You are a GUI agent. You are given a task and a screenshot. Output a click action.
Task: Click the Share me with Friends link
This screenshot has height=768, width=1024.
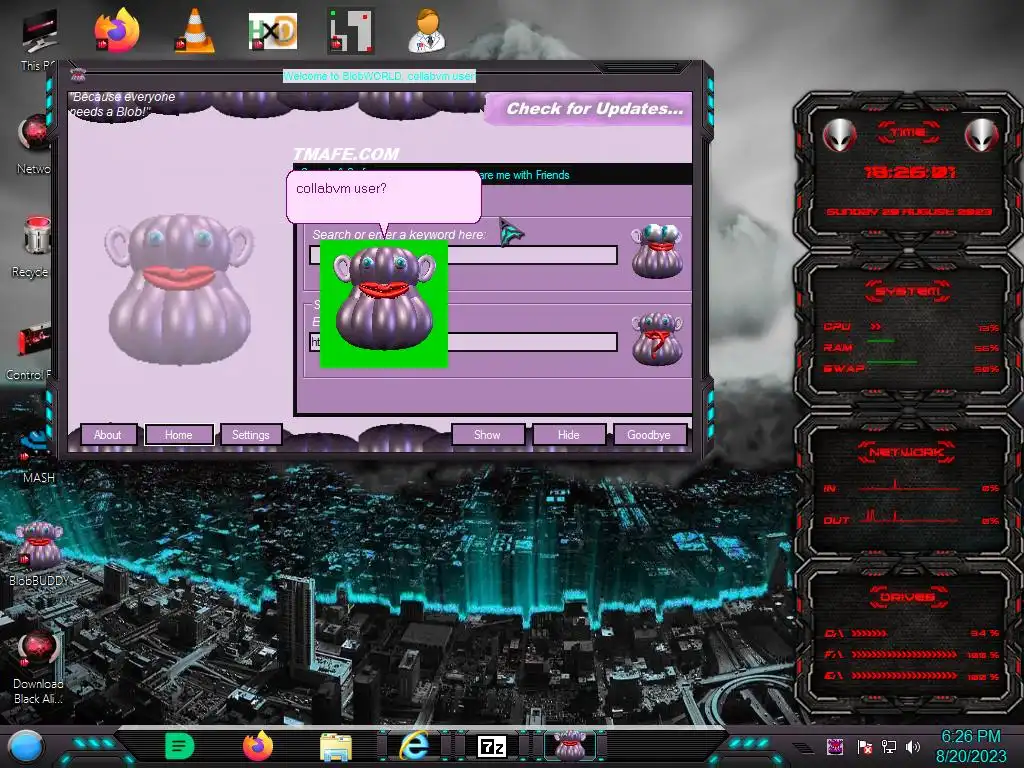(x=526, y=175)
